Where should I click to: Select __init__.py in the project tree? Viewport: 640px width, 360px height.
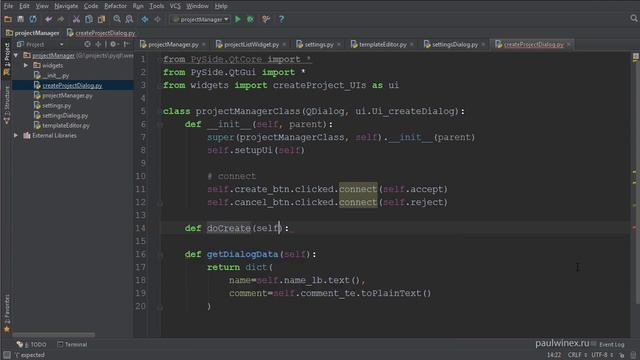56,76
